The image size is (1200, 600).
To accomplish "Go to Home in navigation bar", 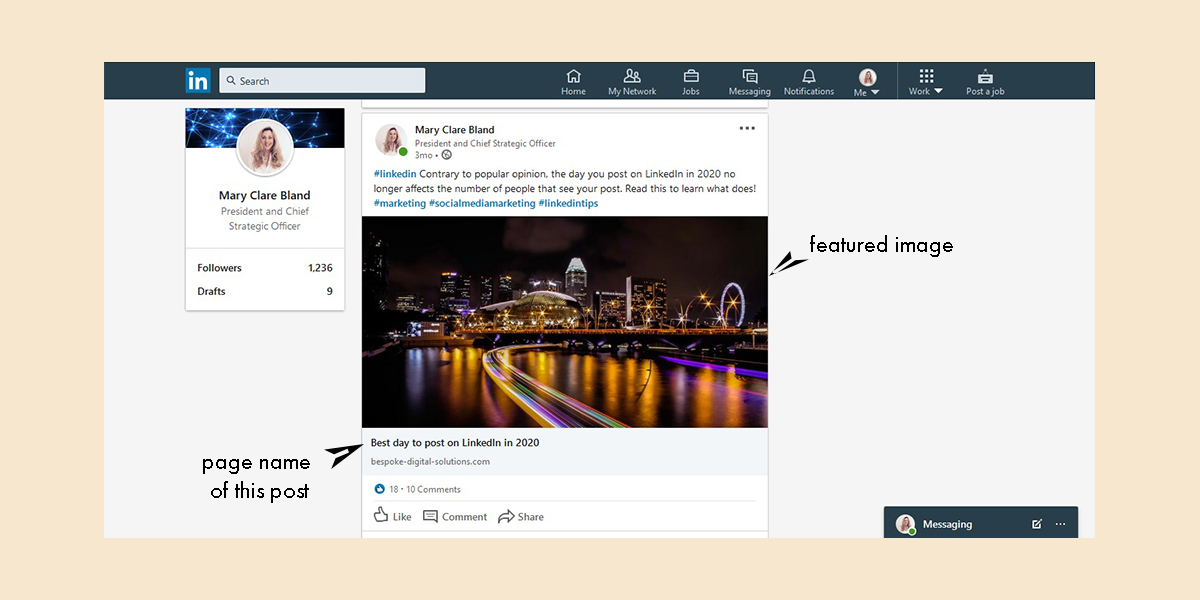I will (x=573, y=82).
